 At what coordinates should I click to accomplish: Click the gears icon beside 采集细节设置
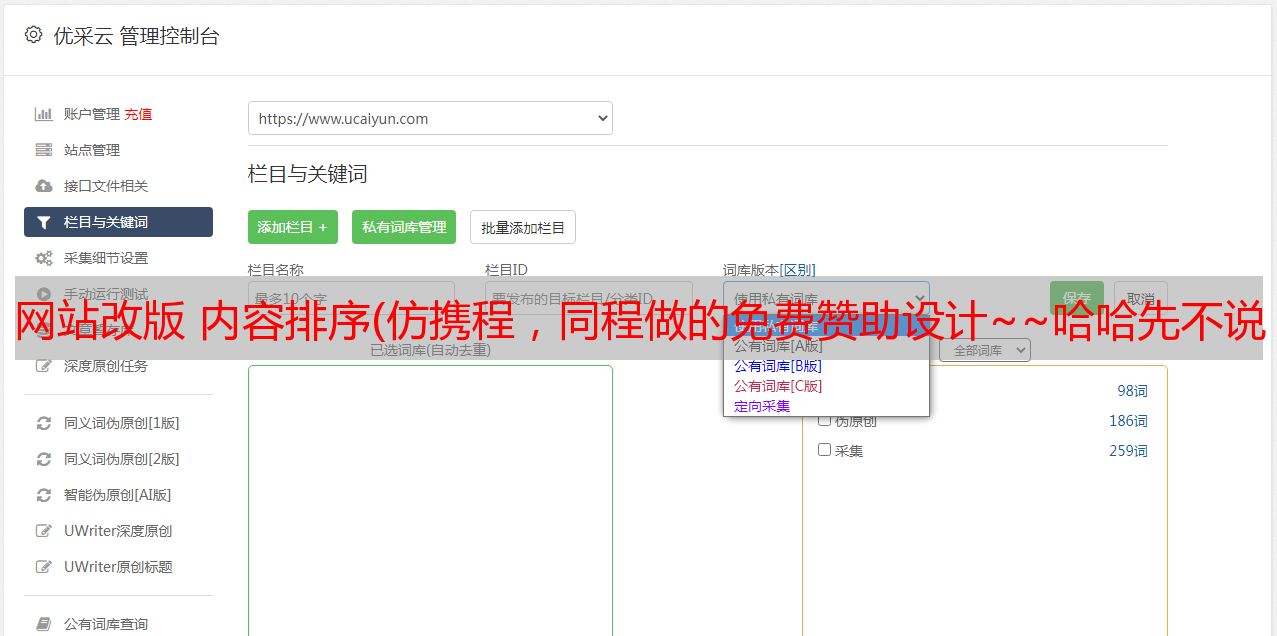pos(43,258)
